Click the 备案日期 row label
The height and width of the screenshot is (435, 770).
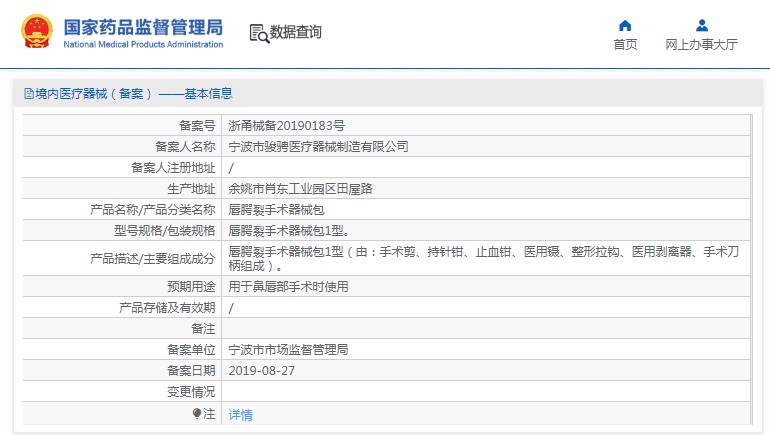coord(192,371)
